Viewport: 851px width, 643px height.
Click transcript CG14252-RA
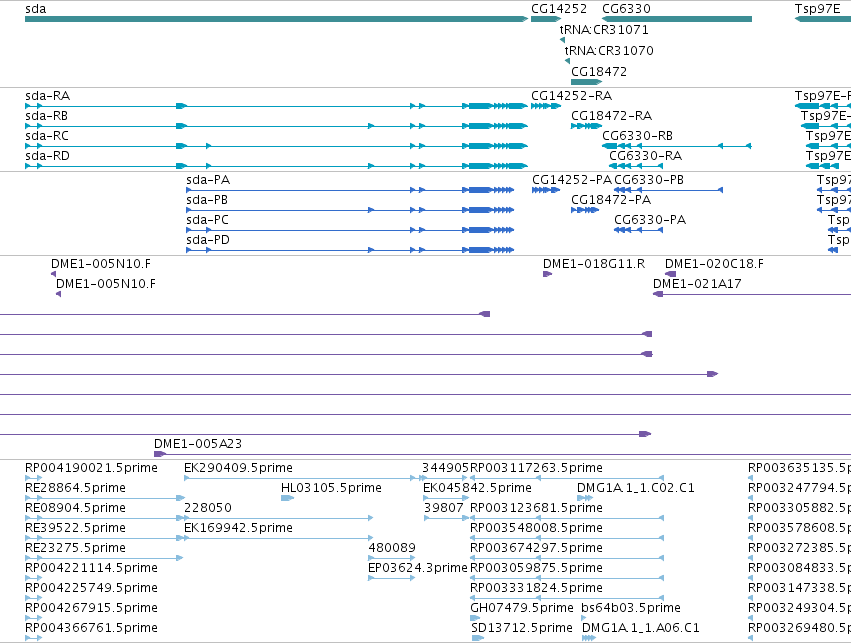[x=546, y=106]
